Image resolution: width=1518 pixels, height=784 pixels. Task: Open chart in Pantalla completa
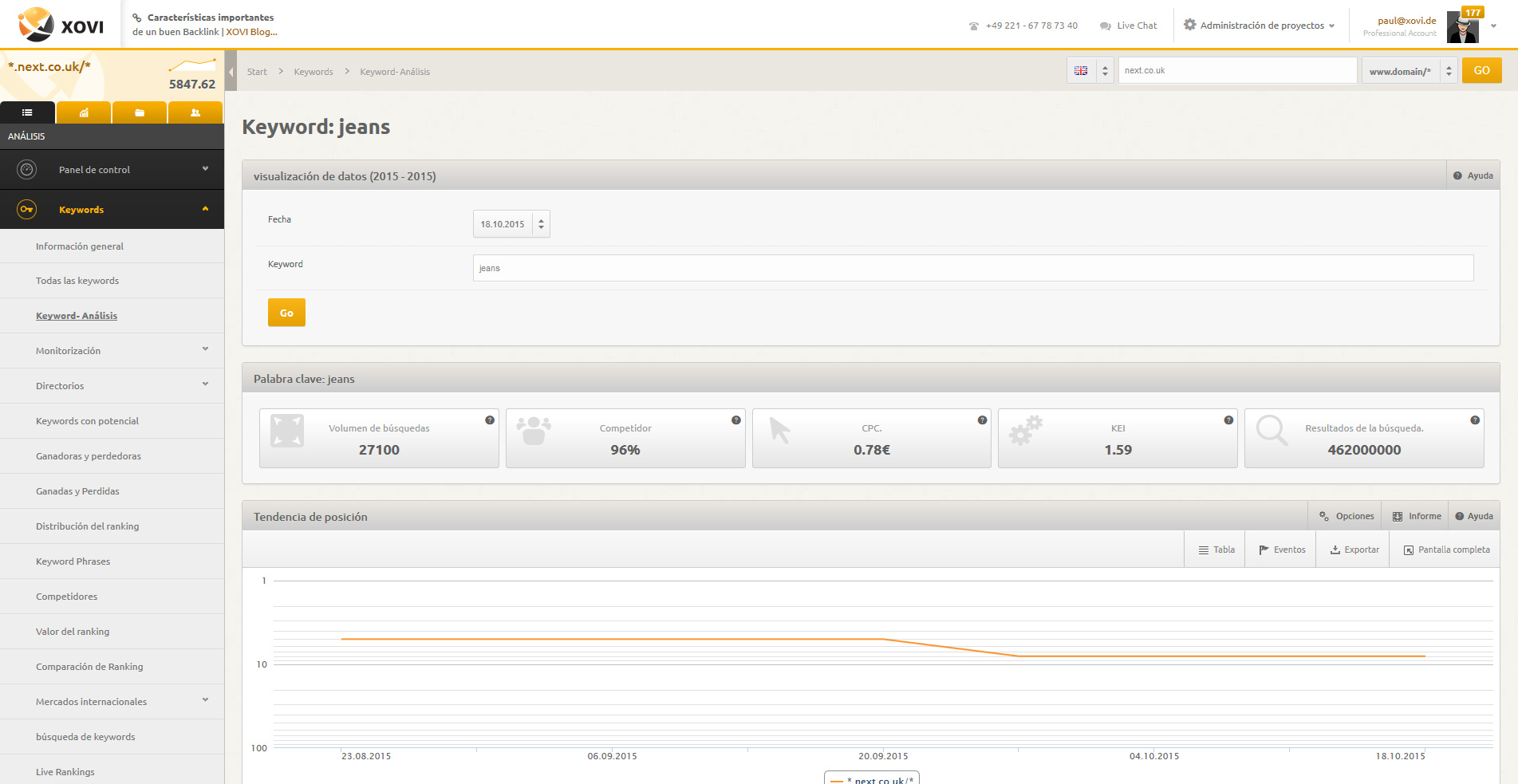point(1445,550)
